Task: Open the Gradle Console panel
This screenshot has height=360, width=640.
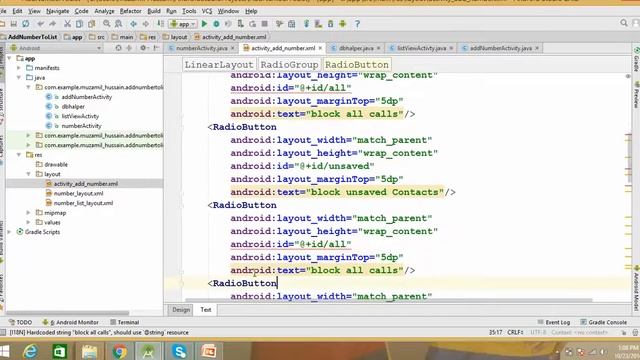Action: (x=604, y=322)
